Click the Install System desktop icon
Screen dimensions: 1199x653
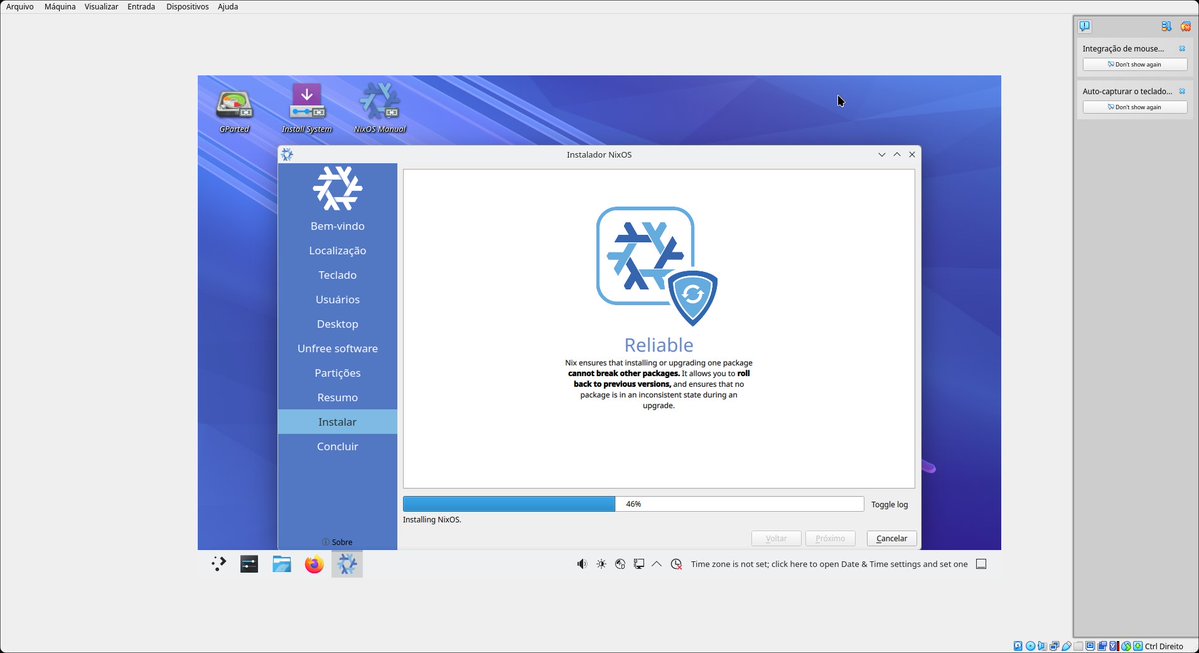(307, 108)
